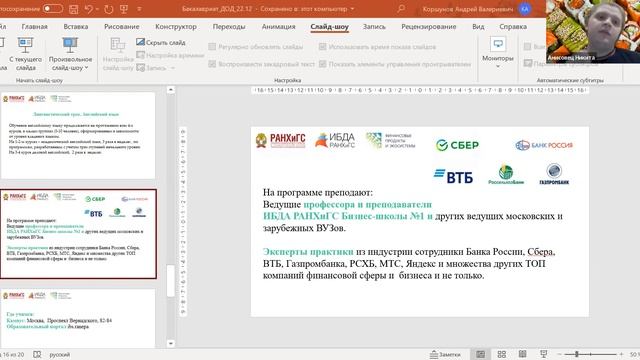Click the Банк России logo on the slide
The height and width of the screenshot is (360, 640).
tap(544, 145)
